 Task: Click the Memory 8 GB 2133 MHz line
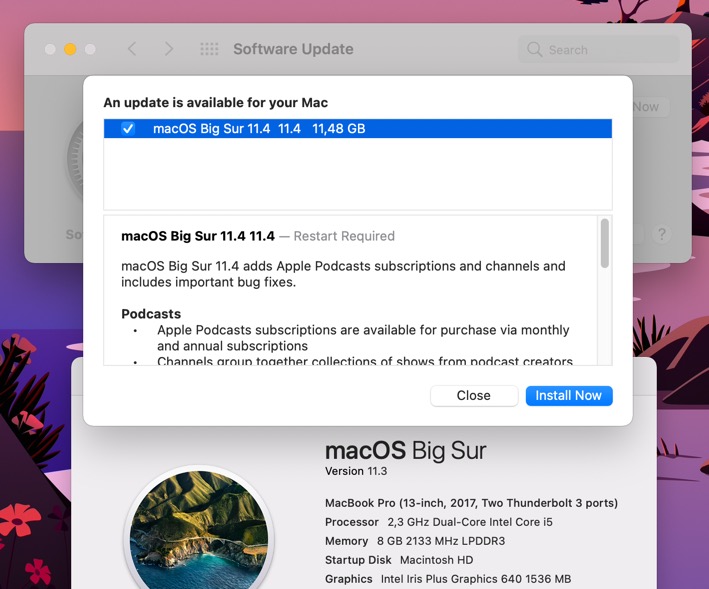(415, 541)
